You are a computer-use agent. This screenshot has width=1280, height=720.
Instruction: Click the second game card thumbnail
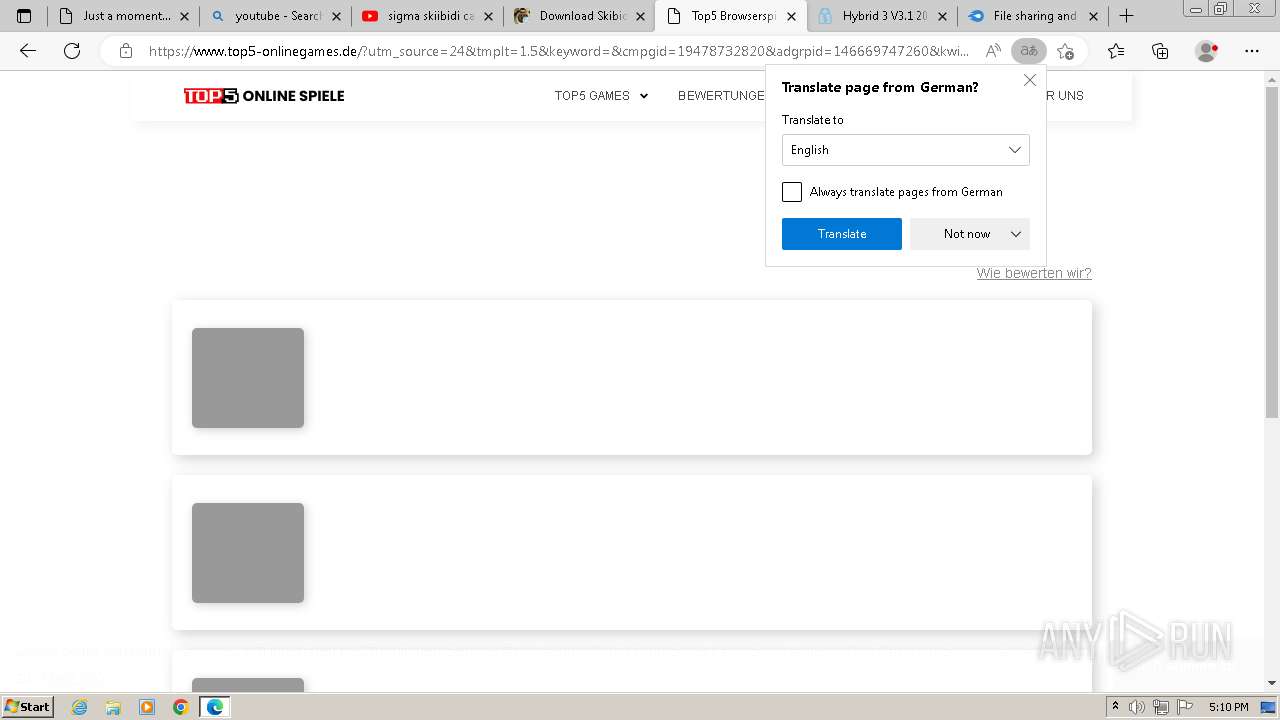(248, 553)
